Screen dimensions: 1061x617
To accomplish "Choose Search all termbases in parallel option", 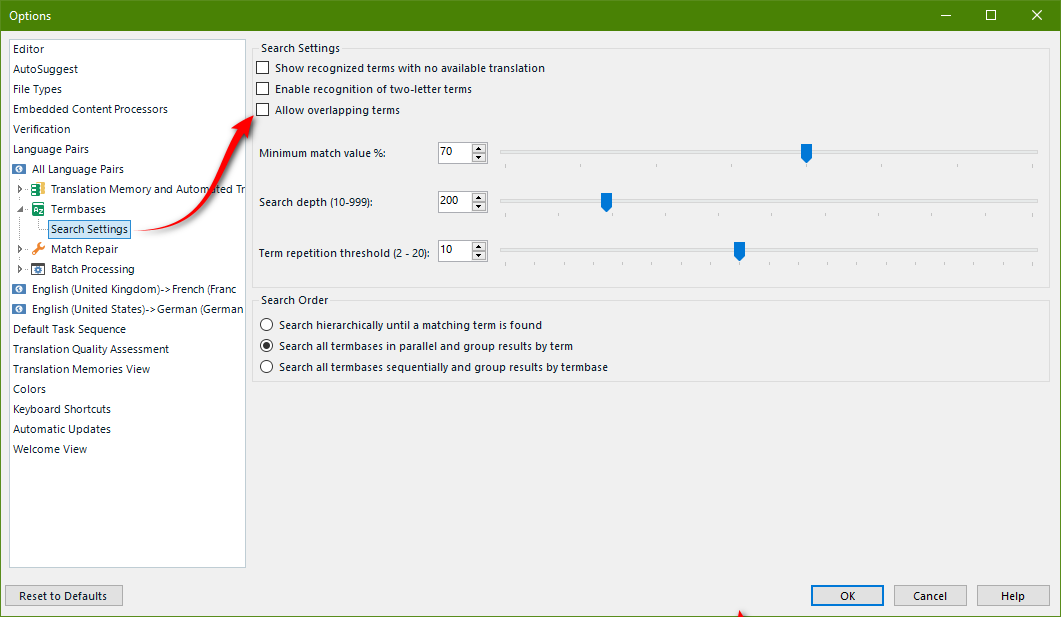I will (267, 346).
